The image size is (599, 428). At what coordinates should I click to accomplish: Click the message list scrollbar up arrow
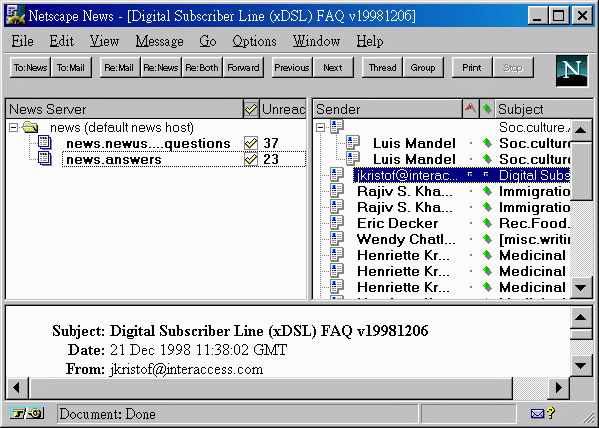pos(581,130)
